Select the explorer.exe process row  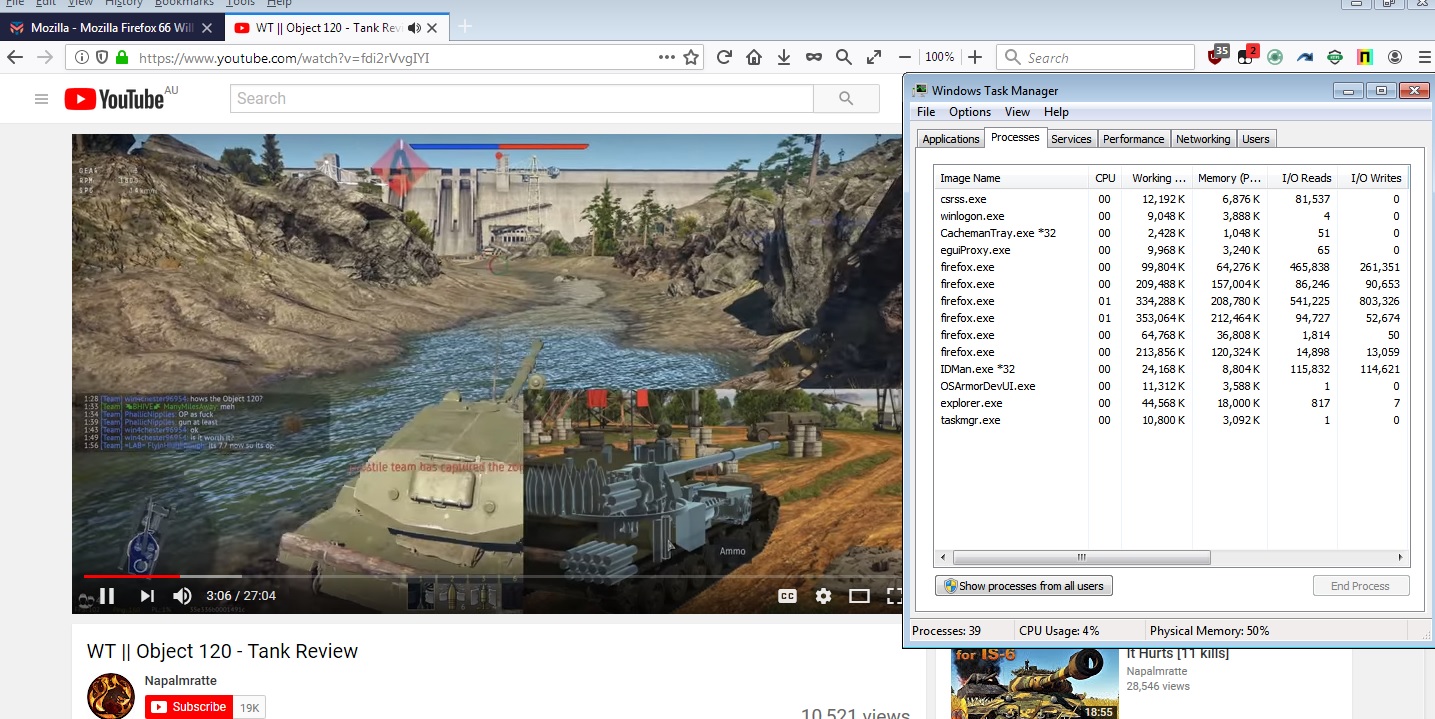coord(971,403)
